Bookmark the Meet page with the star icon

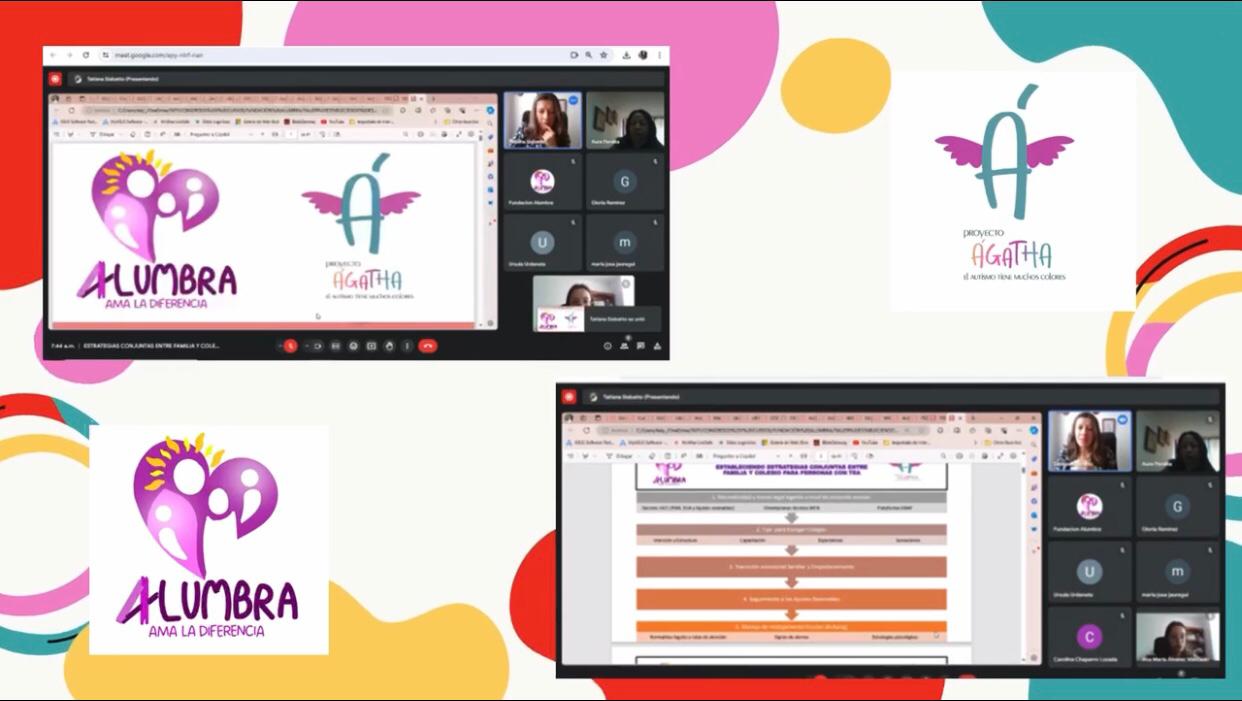pyautogui.click(x=604, y=55)
